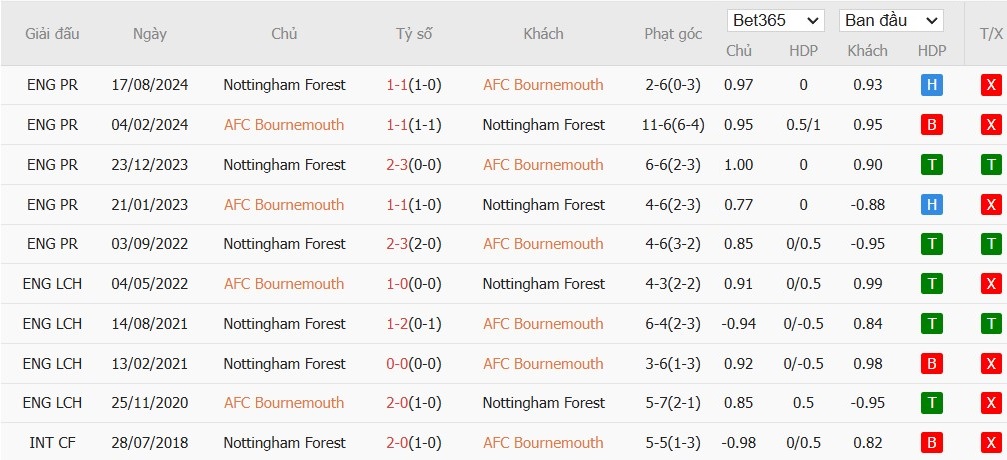Viewport: 1007px width, 460px height.
Task: Click the red B badge for 28/07/2018 match
Action: pyautogui.click(x=932, y=443)
